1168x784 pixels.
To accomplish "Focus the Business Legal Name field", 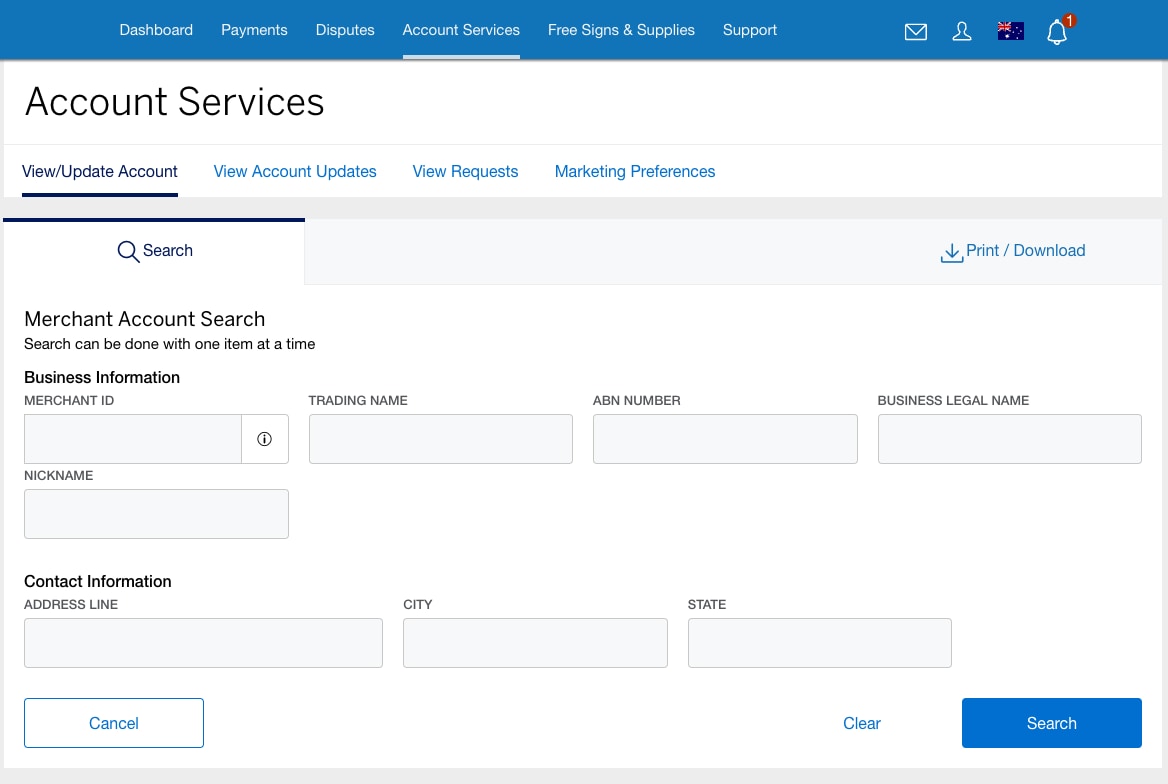I will click(x=1009, y=439).
